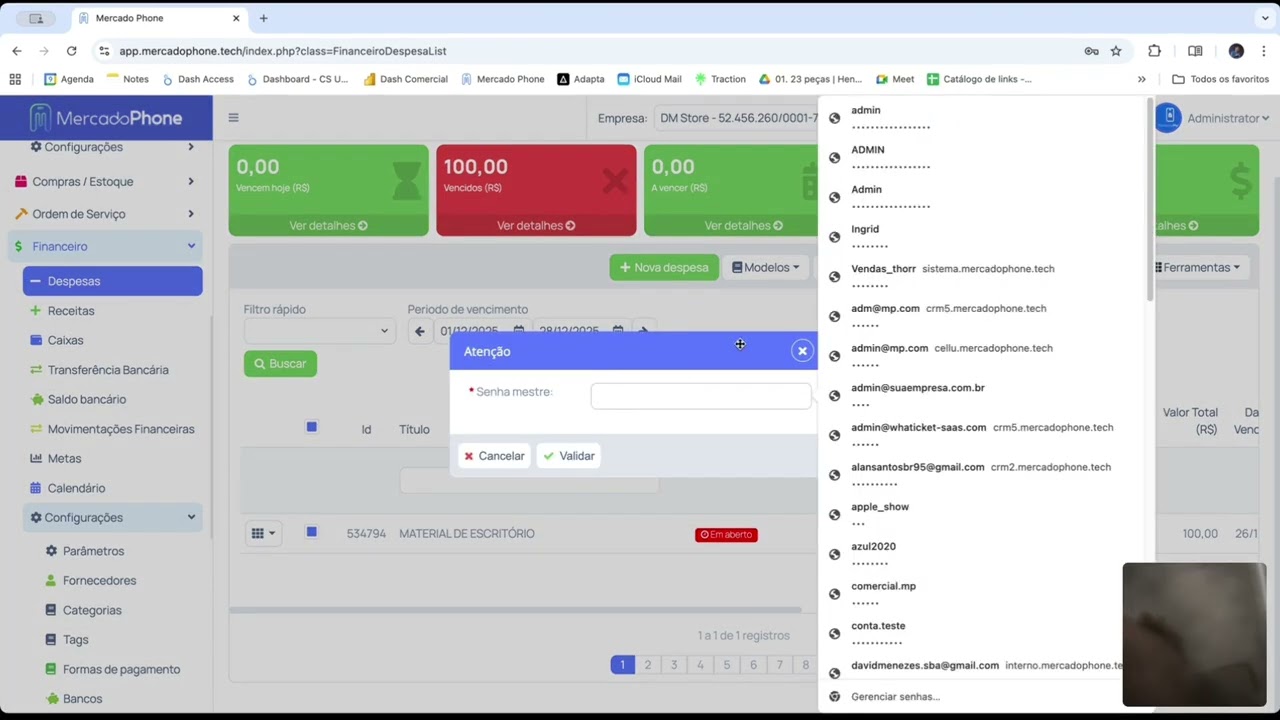Expand Ordem de Serviço sidebar section

[106, 214]
